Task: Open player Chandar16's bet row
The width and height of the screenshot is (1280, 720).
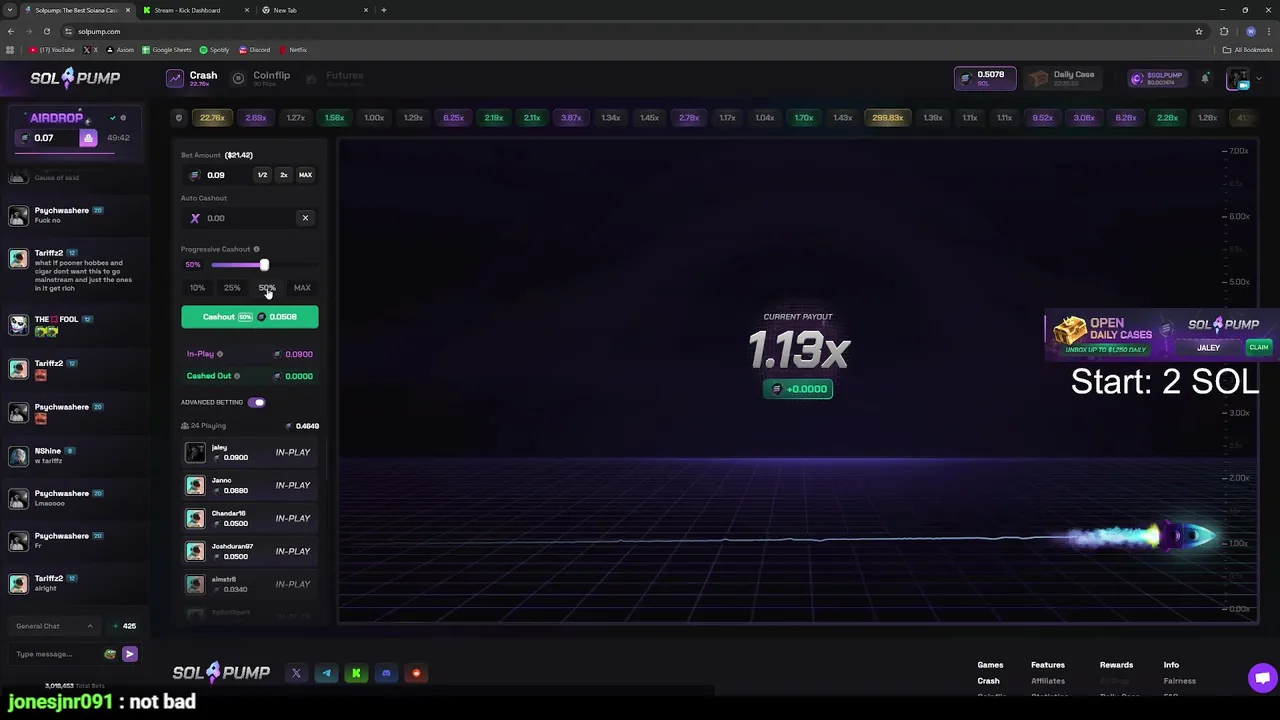Action: pos(250,518)
